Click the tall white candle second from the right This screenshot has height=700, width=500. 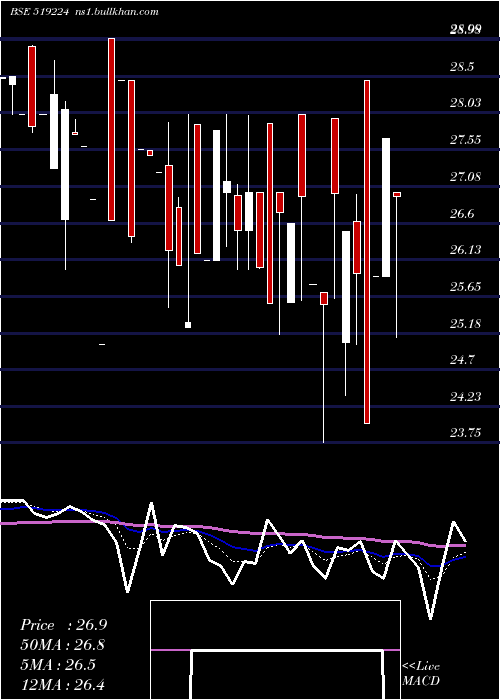386,208
